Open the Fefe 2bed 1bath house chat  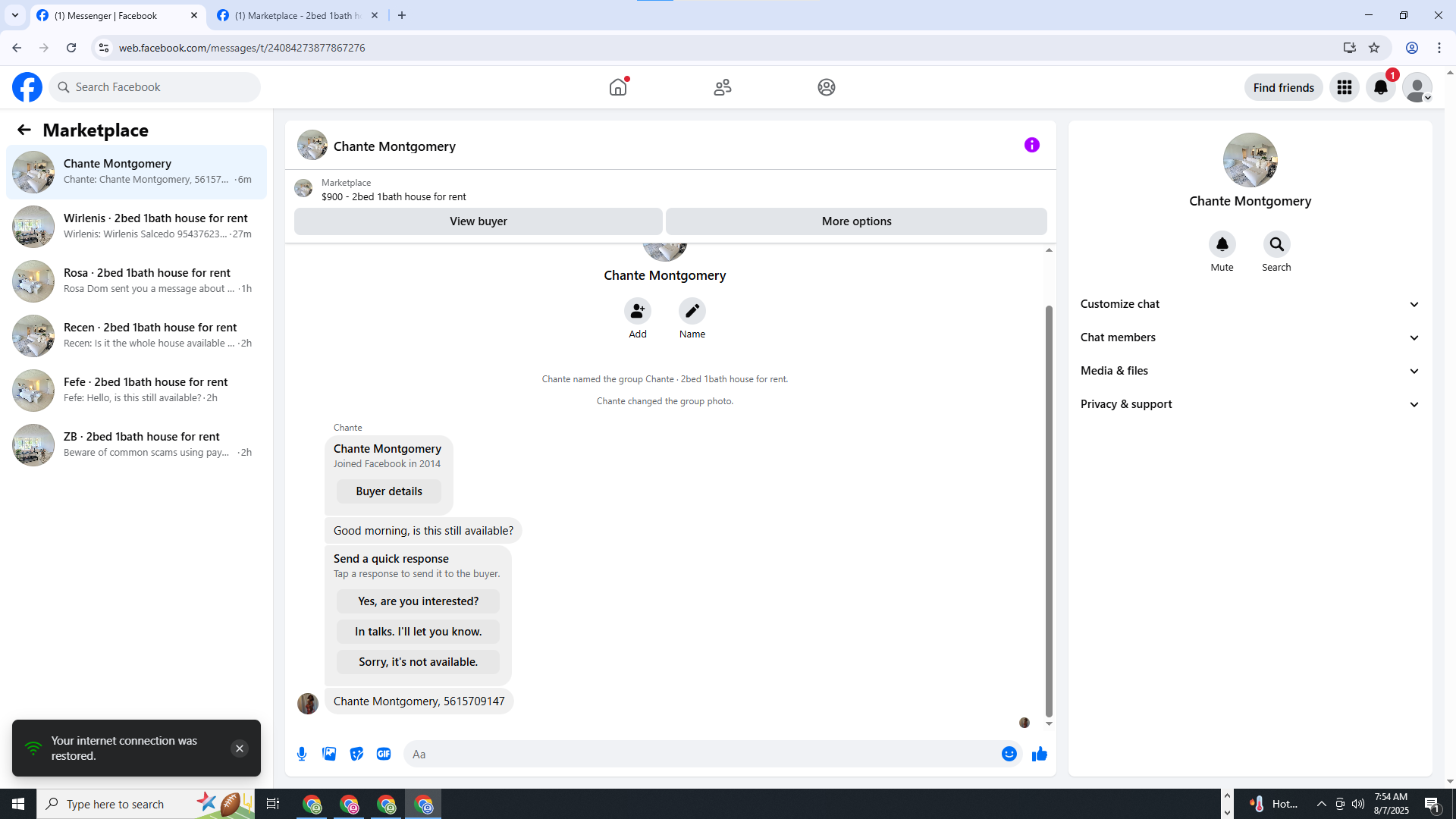pyautogui.click(x=136, y=391)
